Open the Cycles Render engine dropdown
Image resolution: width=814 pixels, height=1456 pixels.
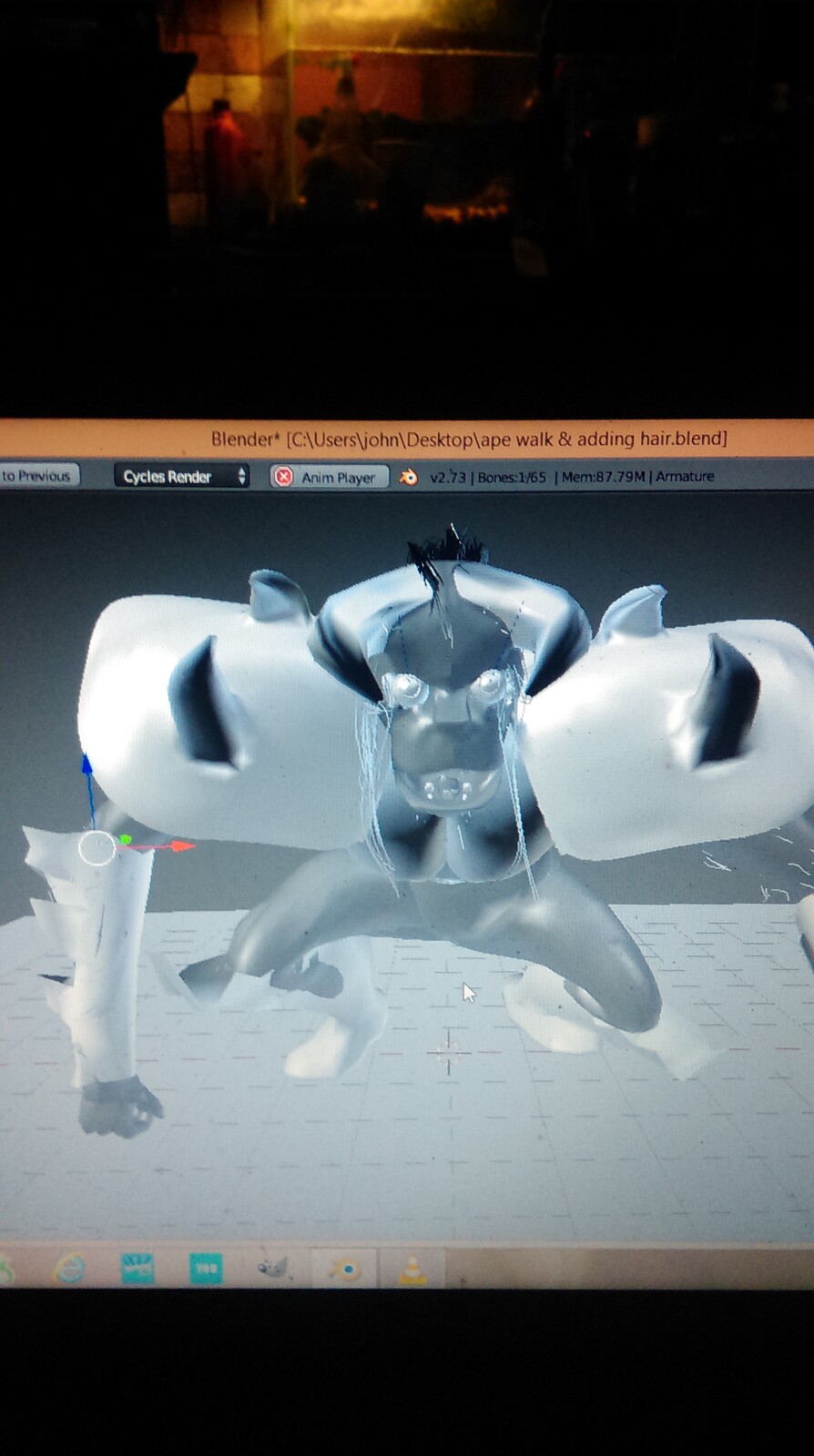[181, 476]
